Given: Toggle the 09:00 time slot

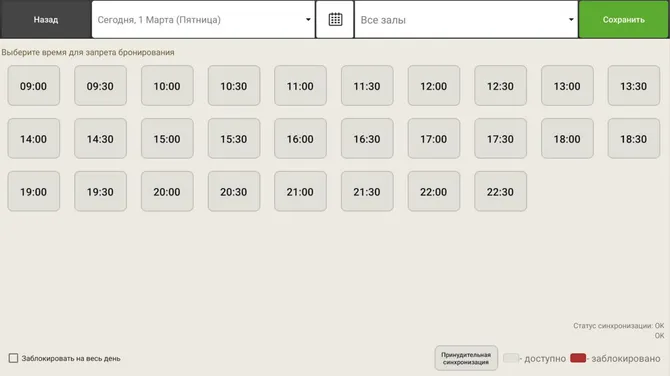Looking at the screenshot, I should point(34,86).
